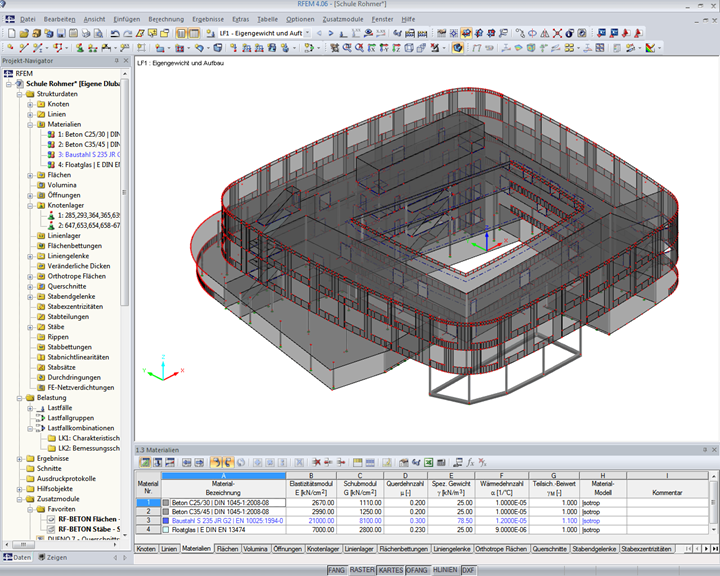Toggle KARTES coordinates in status bar

pyautogui.click(x=391, y=570)
